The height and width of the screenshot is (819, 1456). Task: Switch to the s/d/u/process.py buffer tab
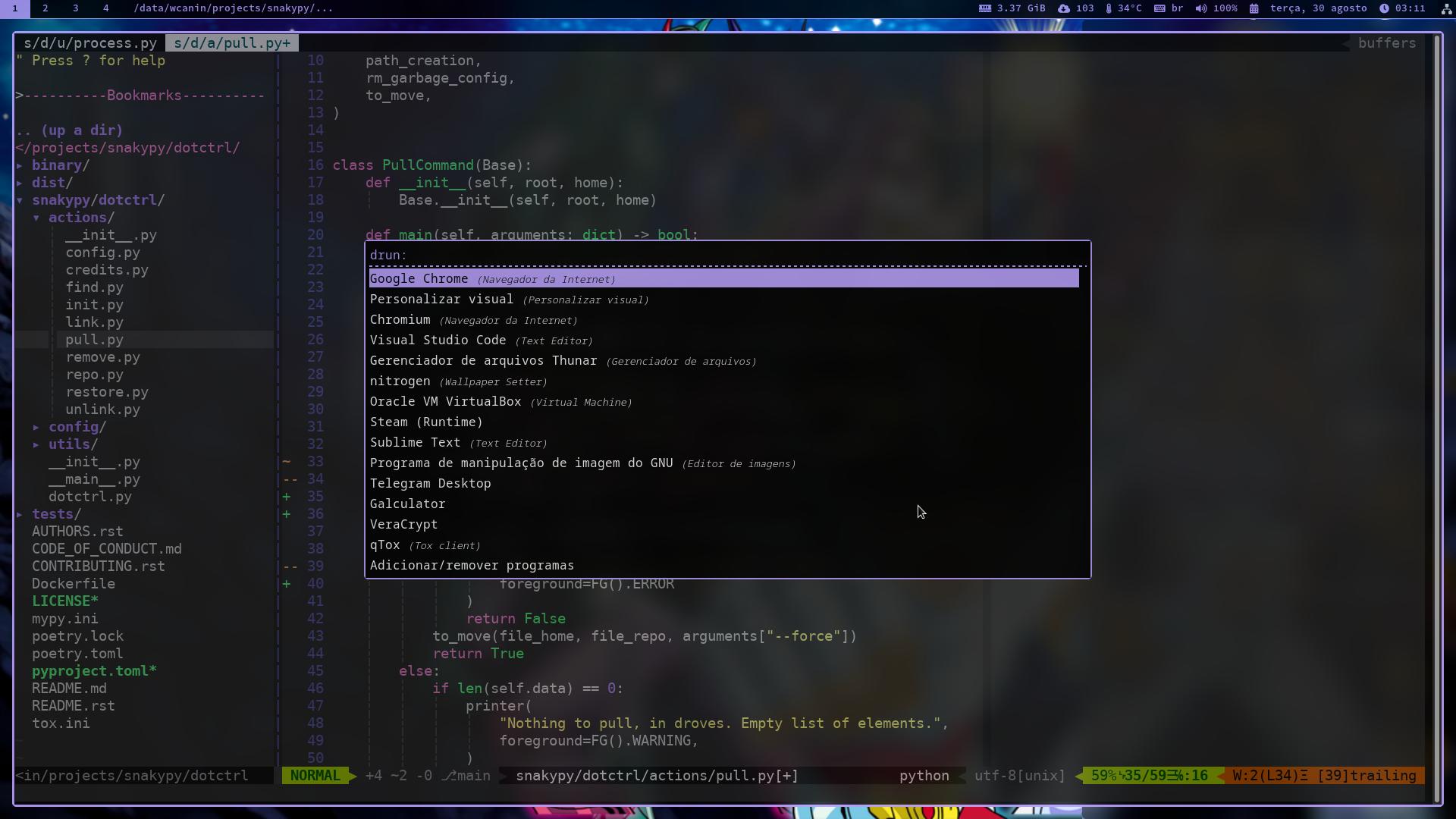[x=89, y=43]
